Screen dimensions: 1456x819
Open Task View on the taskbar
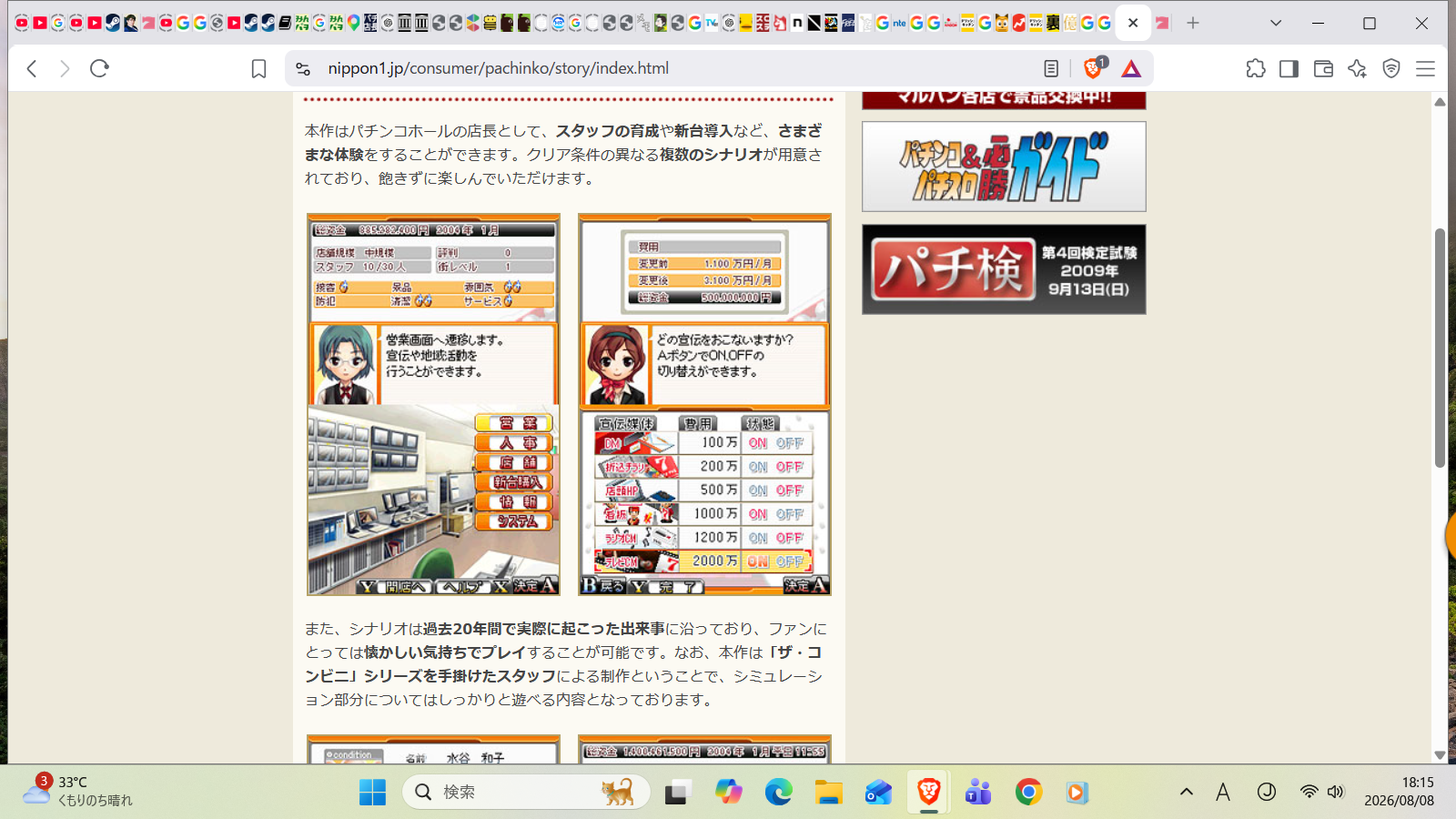click(x=677, y=793)
